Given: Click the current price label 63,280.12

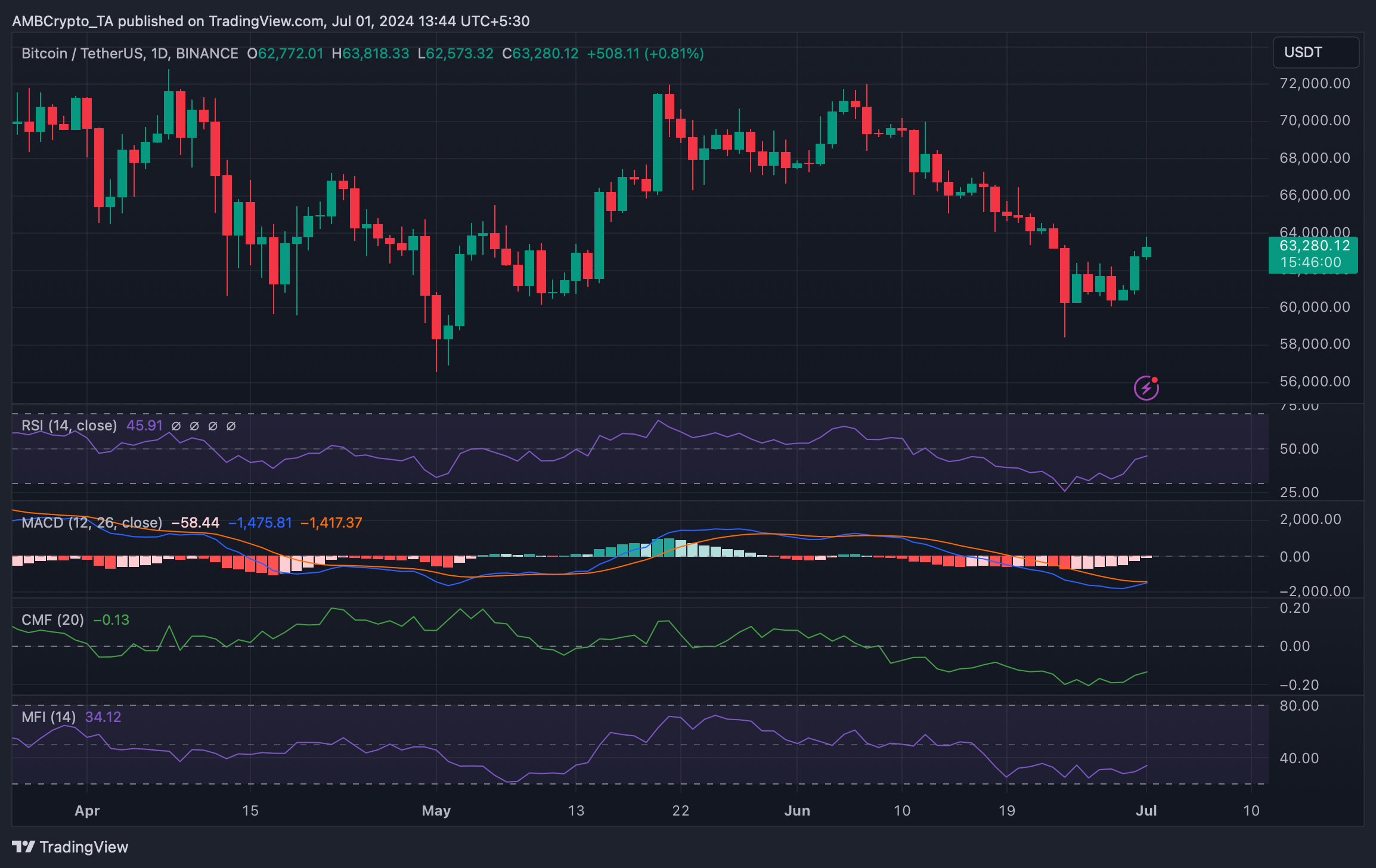Looking at the screenshot, I should tap(1314, 246).
